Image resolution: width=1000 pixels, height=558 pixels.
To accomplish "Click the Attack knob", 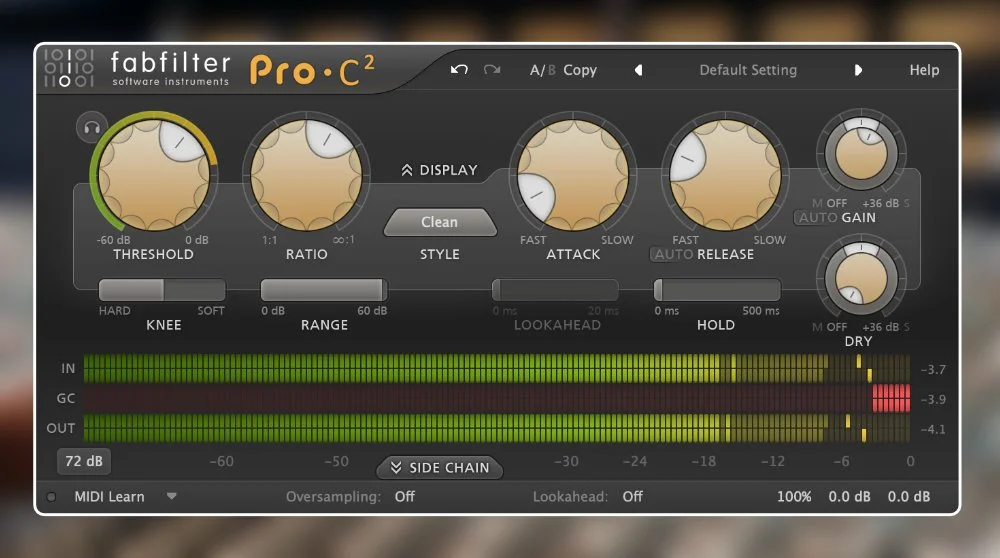I will point(573,174).
